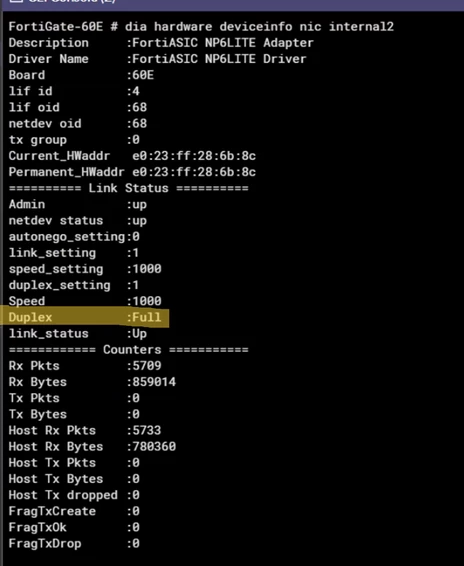Click the Host Tx dropped line
The image size is (464, 566).
pyautogui.click(x=74, y=495)
